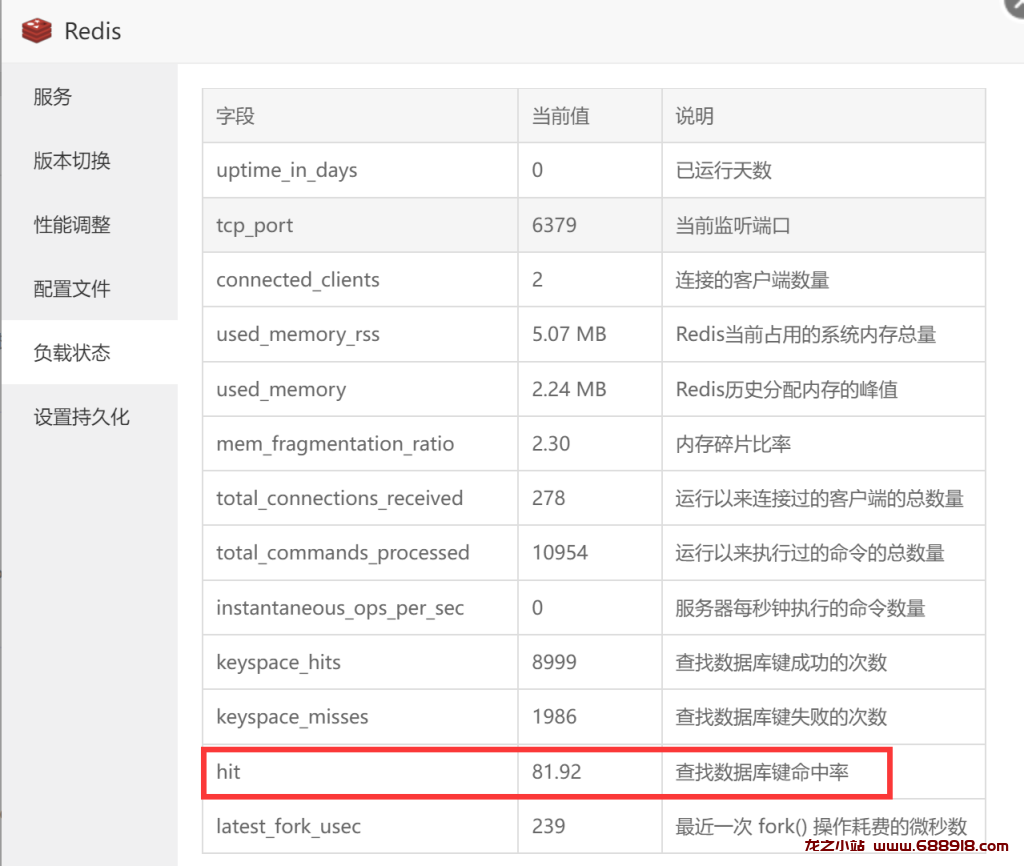1024x866 pixels.
Task: Click description 运行以来连接过的客户端的总数量
Action: (x=820, y=498)
